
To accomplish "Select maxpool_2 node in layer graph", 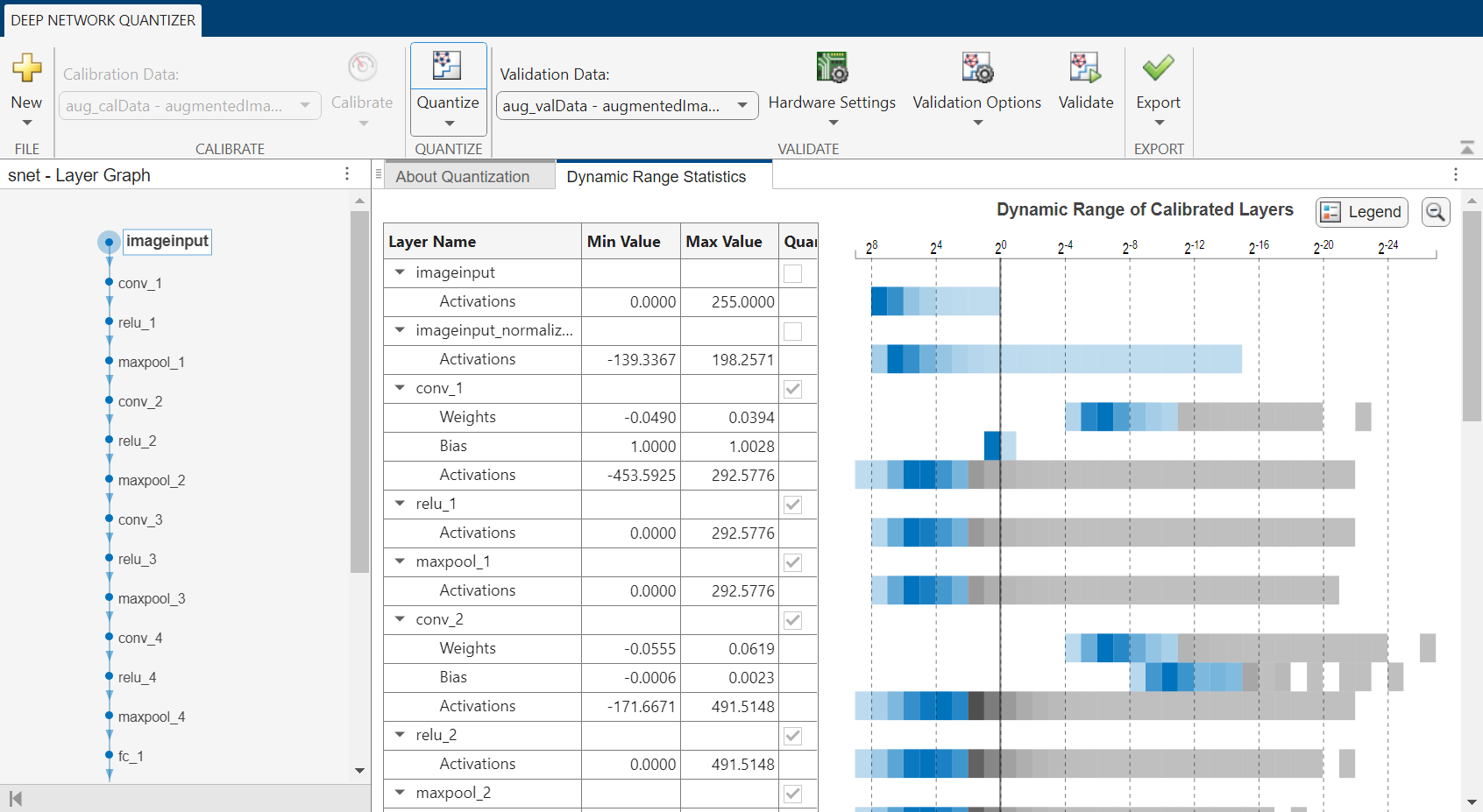I will (x=151, y=480).
